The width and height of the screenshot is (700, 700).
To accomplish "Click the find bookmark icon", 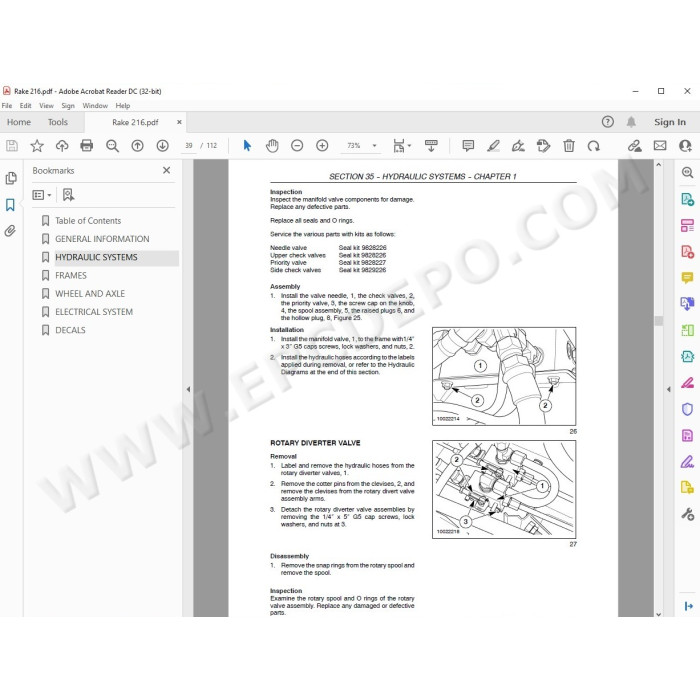I will click(68, 195).
